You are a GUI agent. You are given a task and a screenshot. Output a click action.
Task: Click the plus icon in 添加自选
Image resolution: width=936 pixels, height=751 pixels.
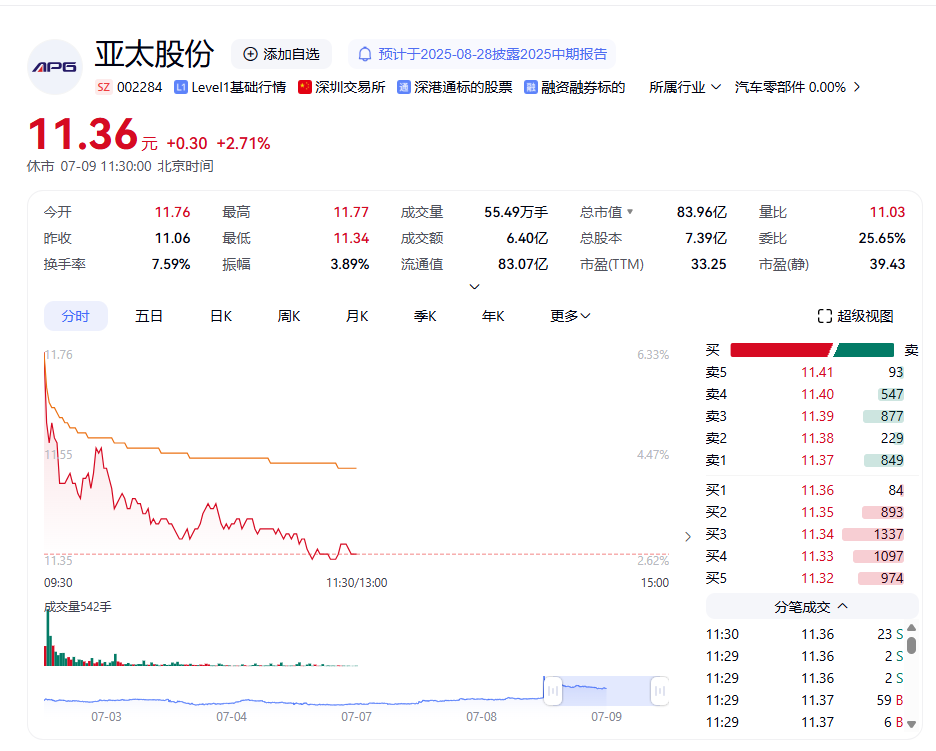[250, 54]
